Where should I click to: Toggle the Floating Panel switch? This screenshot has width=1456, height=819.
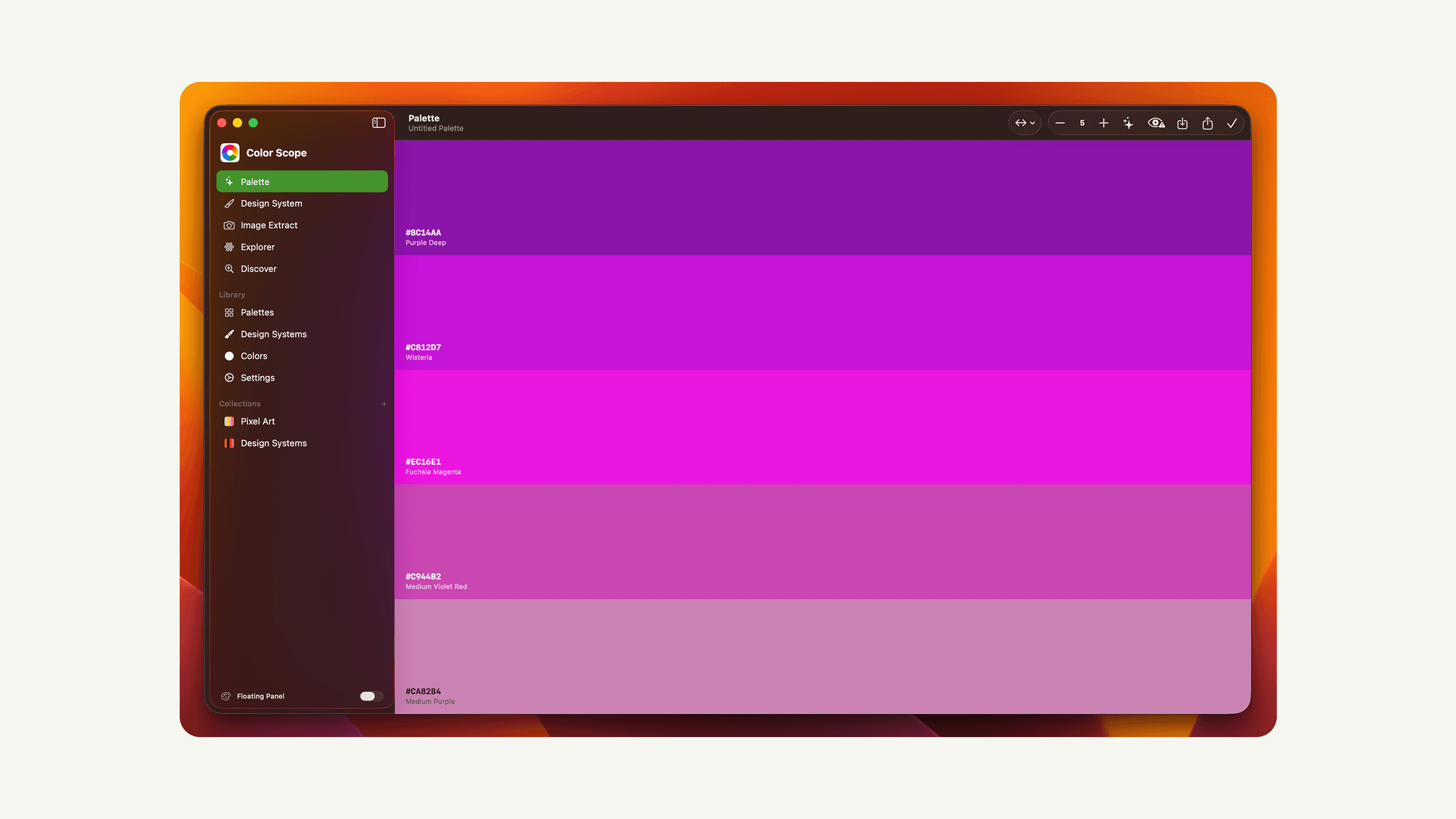(371, 696)
